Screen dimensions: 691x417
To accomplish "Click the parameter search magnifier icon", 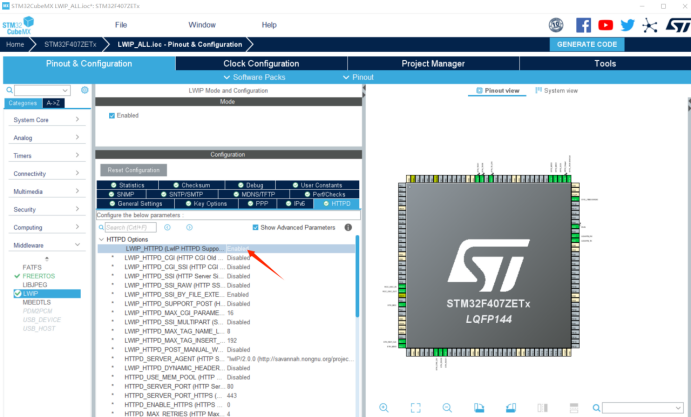I will 101,227.
